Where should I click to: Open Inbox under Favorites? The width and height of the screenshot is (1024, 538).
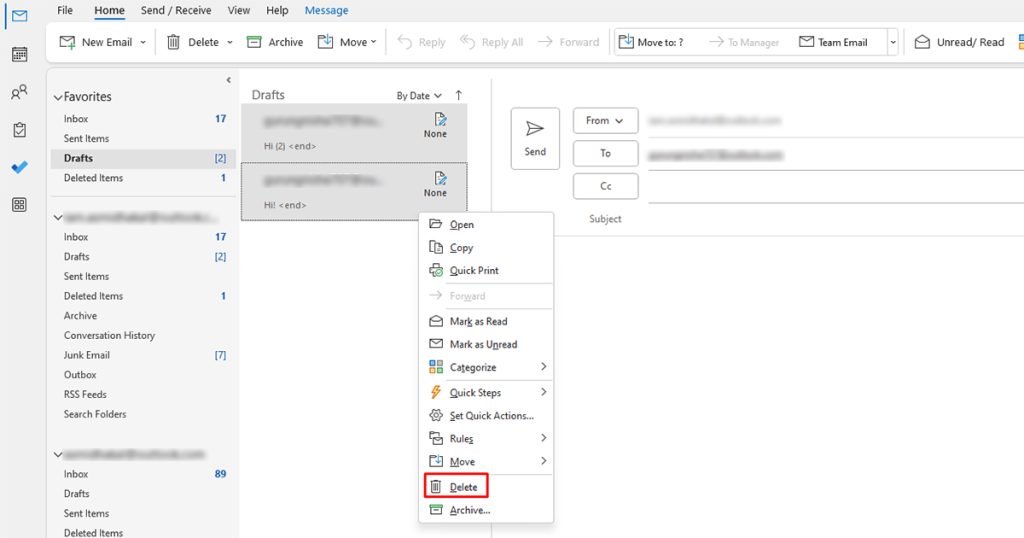142,119
